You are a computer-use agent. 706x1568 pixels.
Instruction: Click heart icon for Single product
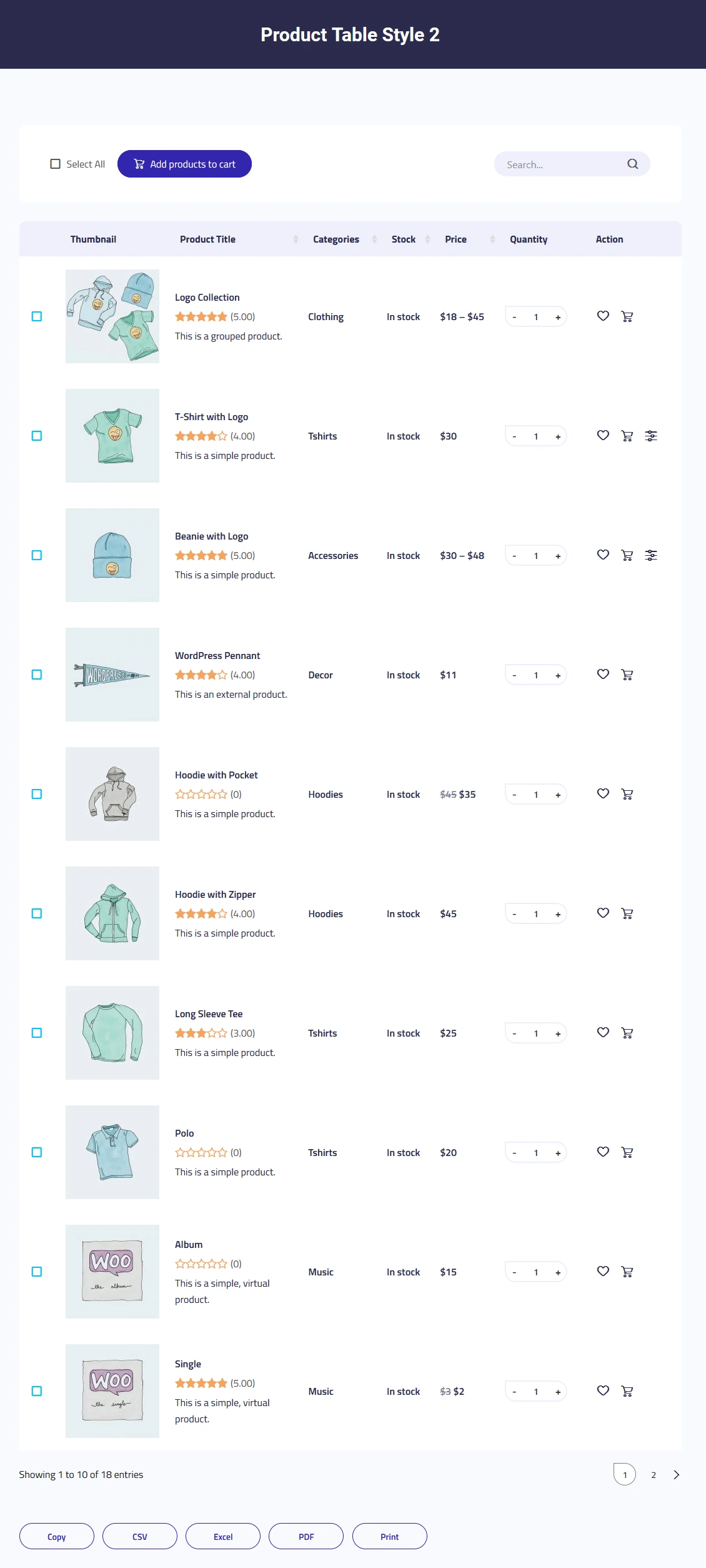(x=603, y=1391)
